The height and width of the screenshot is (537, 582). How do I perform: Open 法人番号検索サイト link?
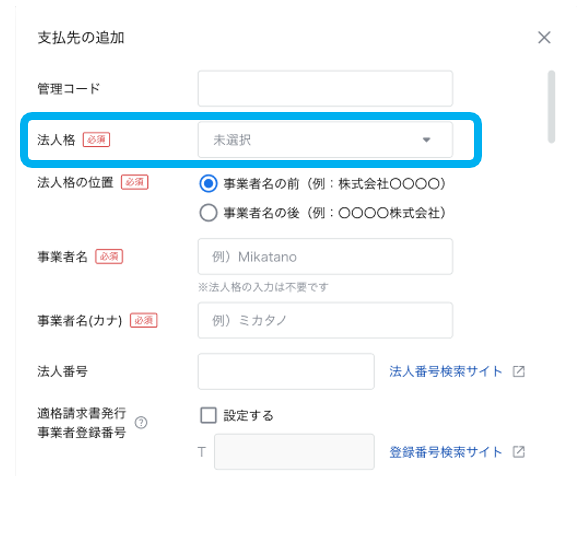(445, 371)
